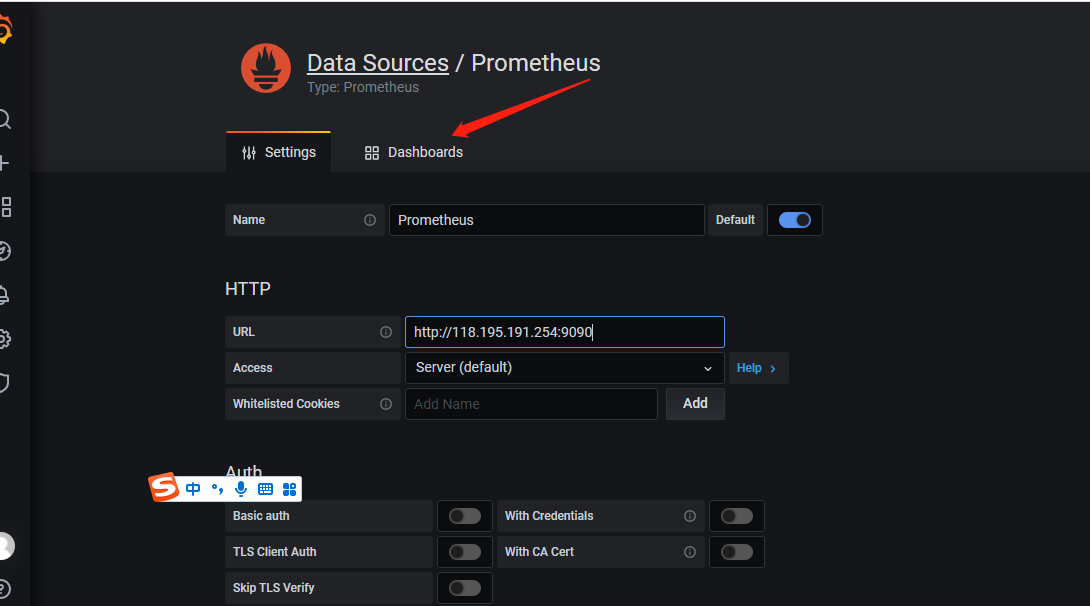Viewport: 1090px width, 606px height.
Task: Click info icon next to With Credentials
Action: pos(690,516)
